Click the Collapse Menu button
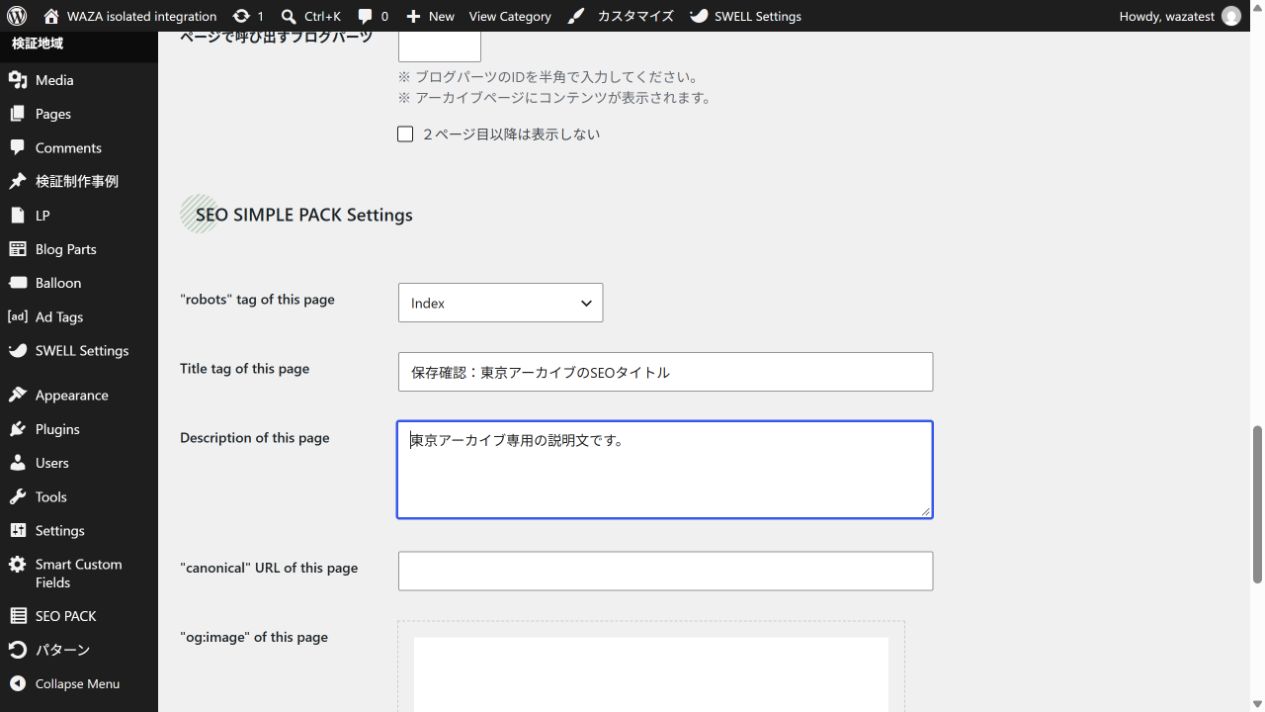This screenshot has width=1265, height=712. click(79, 684)
